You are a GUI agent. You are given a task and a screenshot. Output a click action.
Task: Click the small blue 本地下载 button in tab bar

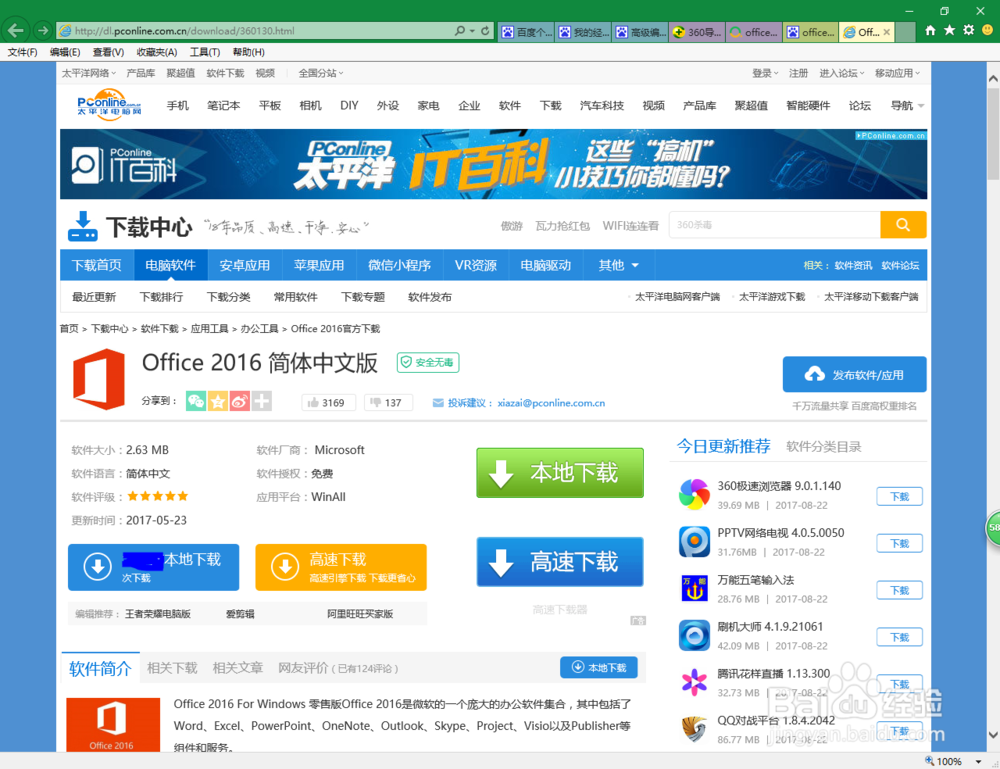click(x=599, y=667)
